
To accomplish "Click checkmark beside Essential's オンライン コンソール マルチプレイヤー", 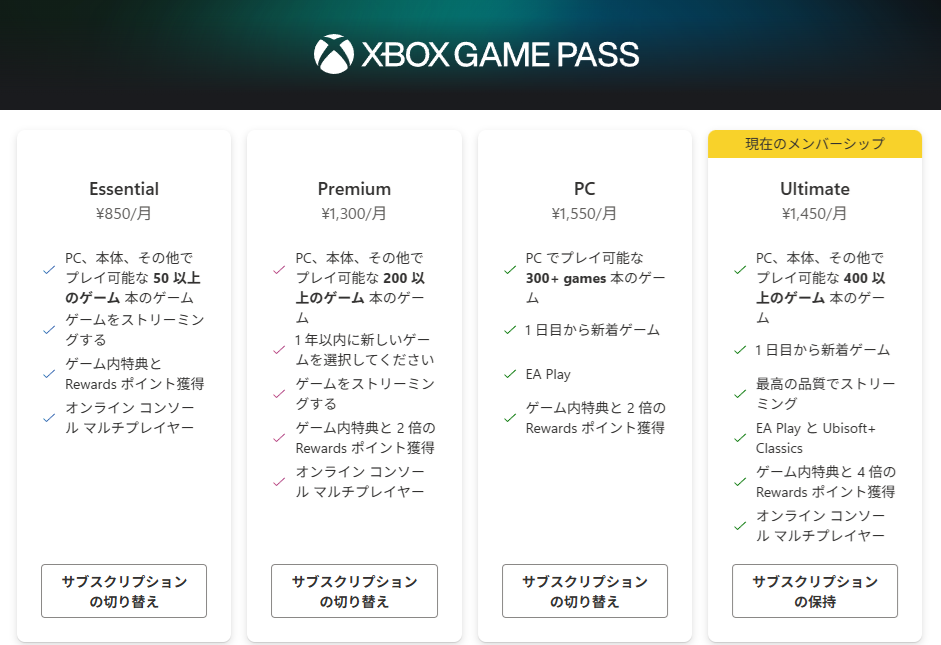I will (x=49, y=418).
